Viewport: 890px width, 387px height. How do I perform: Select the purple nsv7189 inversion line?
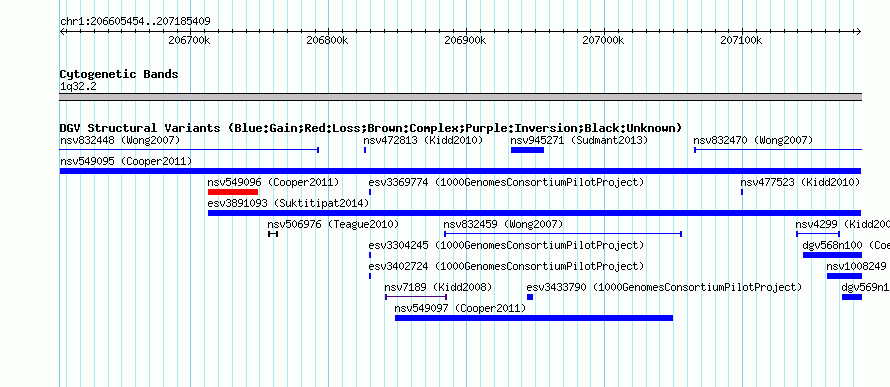point(416,297)
